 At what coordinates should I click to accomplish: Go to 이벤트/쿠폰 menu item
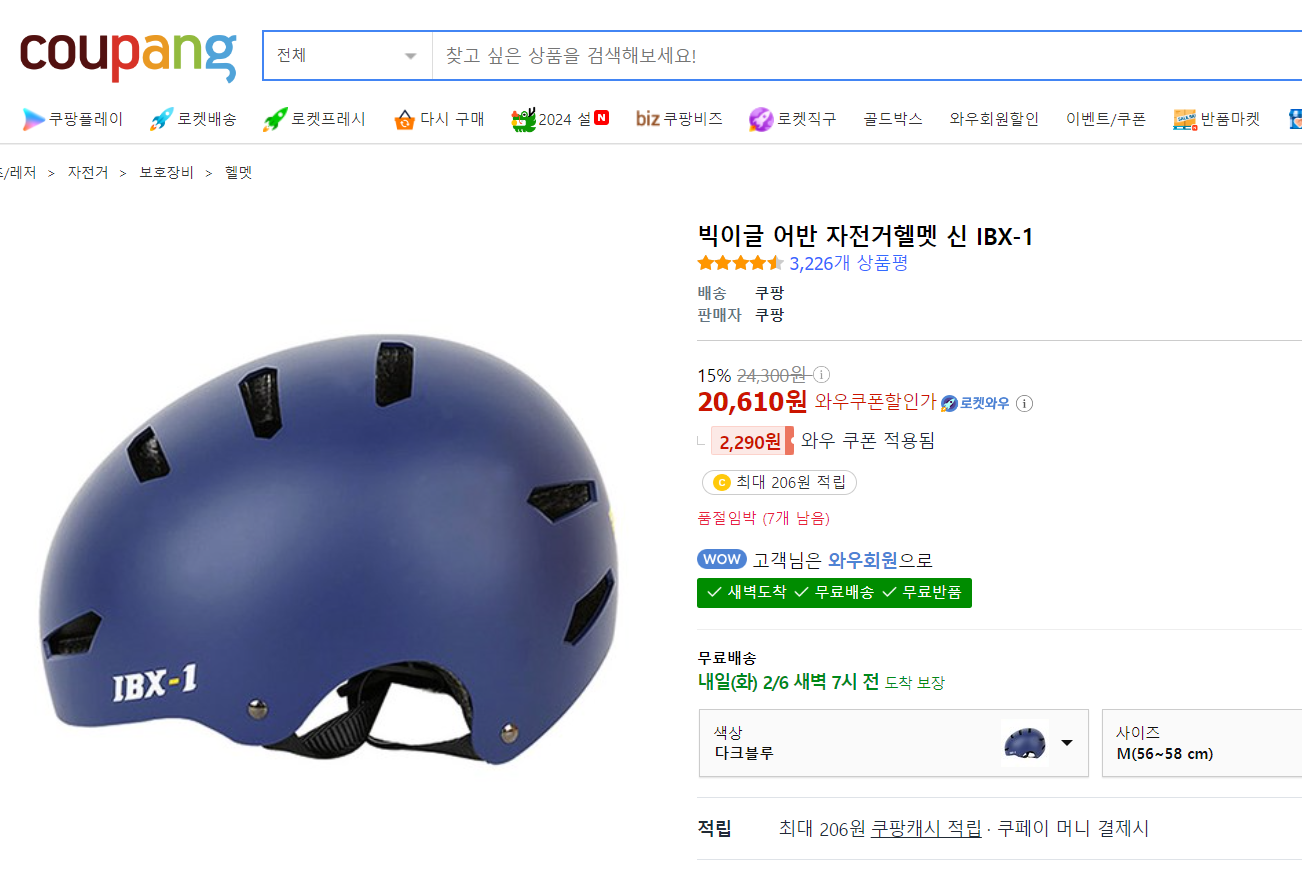[x=1106, y=119]
